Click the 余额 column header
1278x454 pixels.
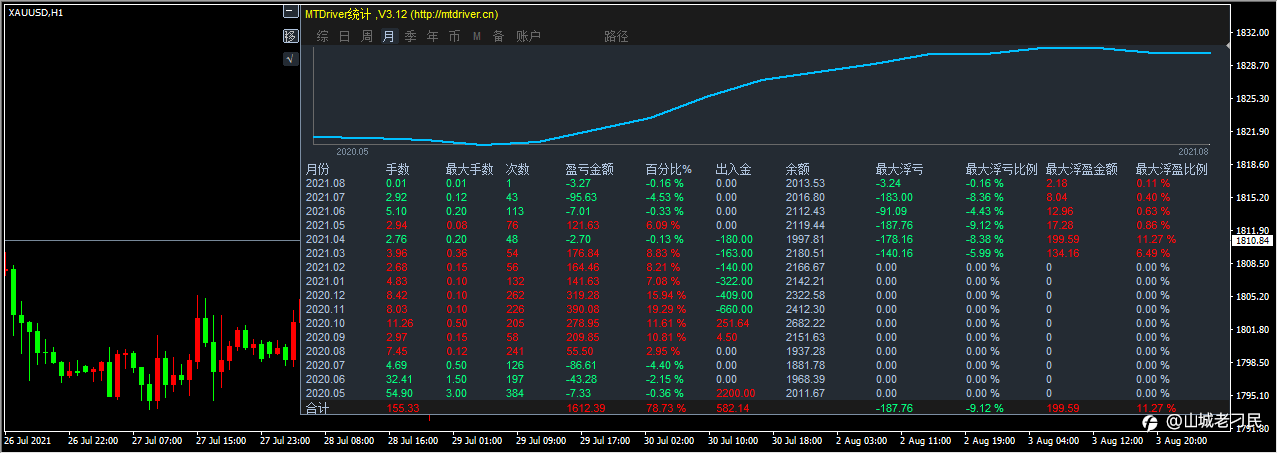coord(798,170)
